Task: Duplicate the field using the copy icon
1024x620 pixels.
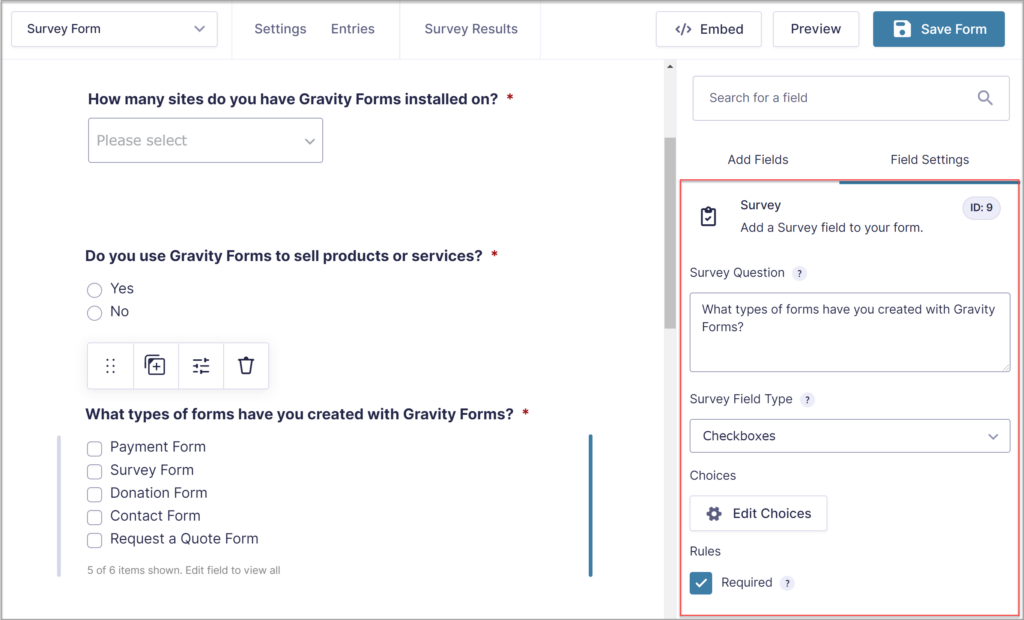Action: (155, 366)
